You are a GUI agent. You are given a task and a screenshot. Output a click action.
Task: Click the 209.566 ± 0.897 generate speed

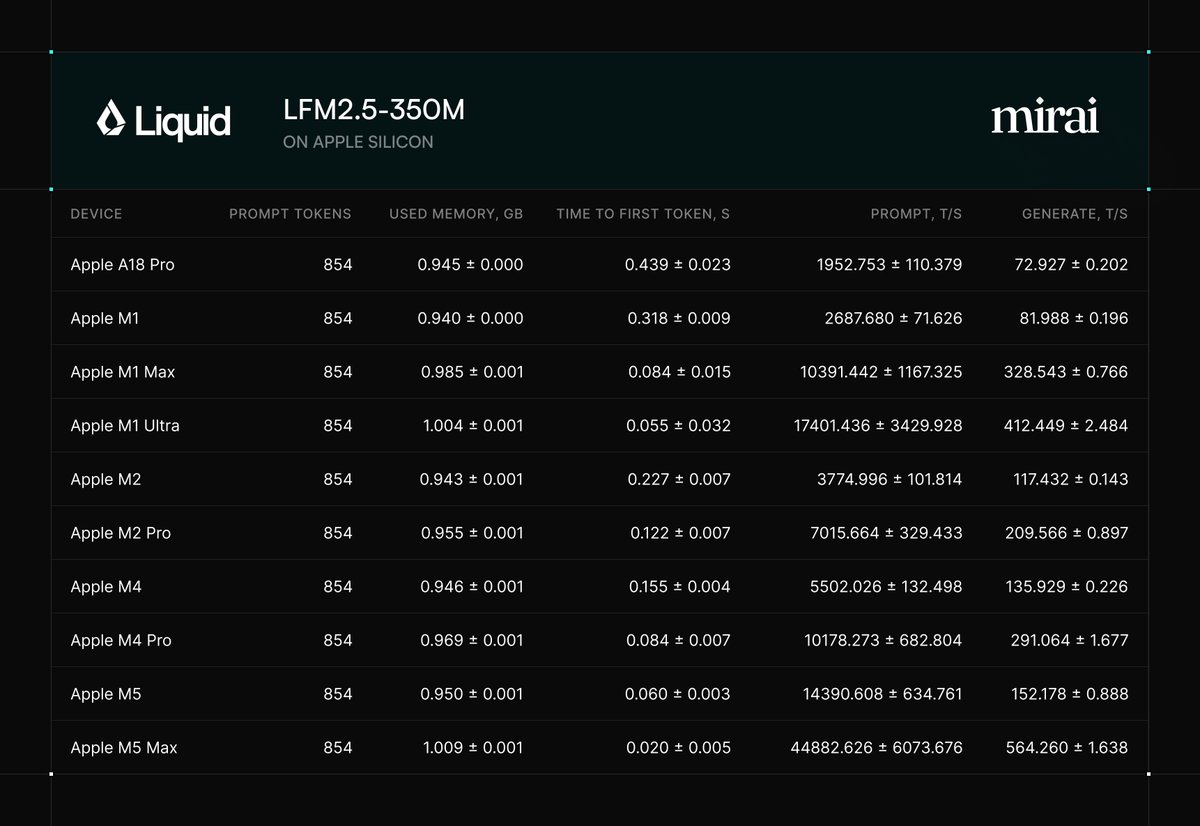1067,533
